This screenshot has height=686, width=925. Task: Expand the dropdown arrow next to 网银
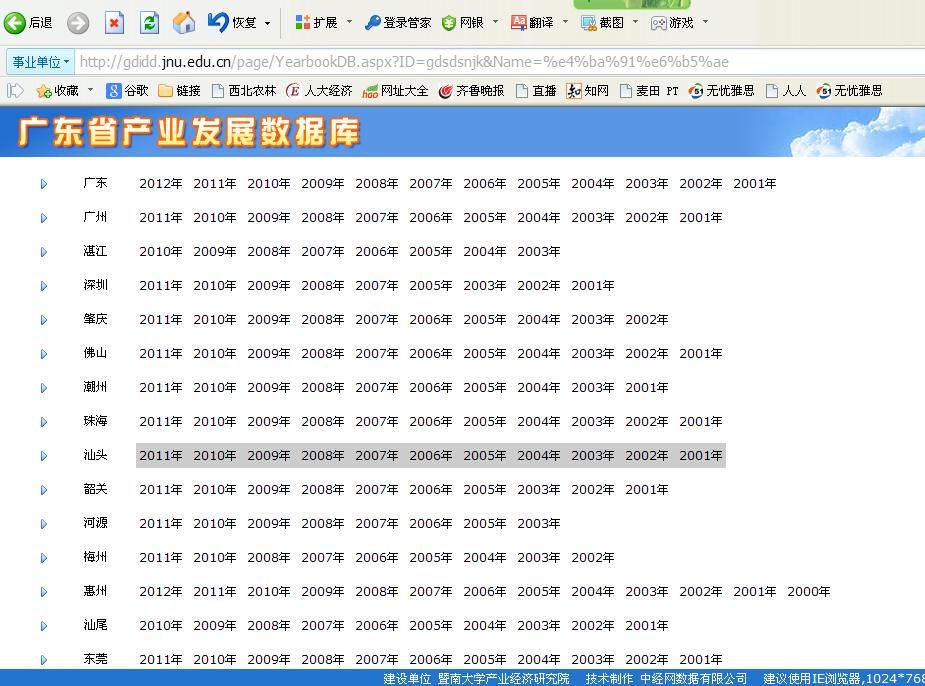click(496, 22)
